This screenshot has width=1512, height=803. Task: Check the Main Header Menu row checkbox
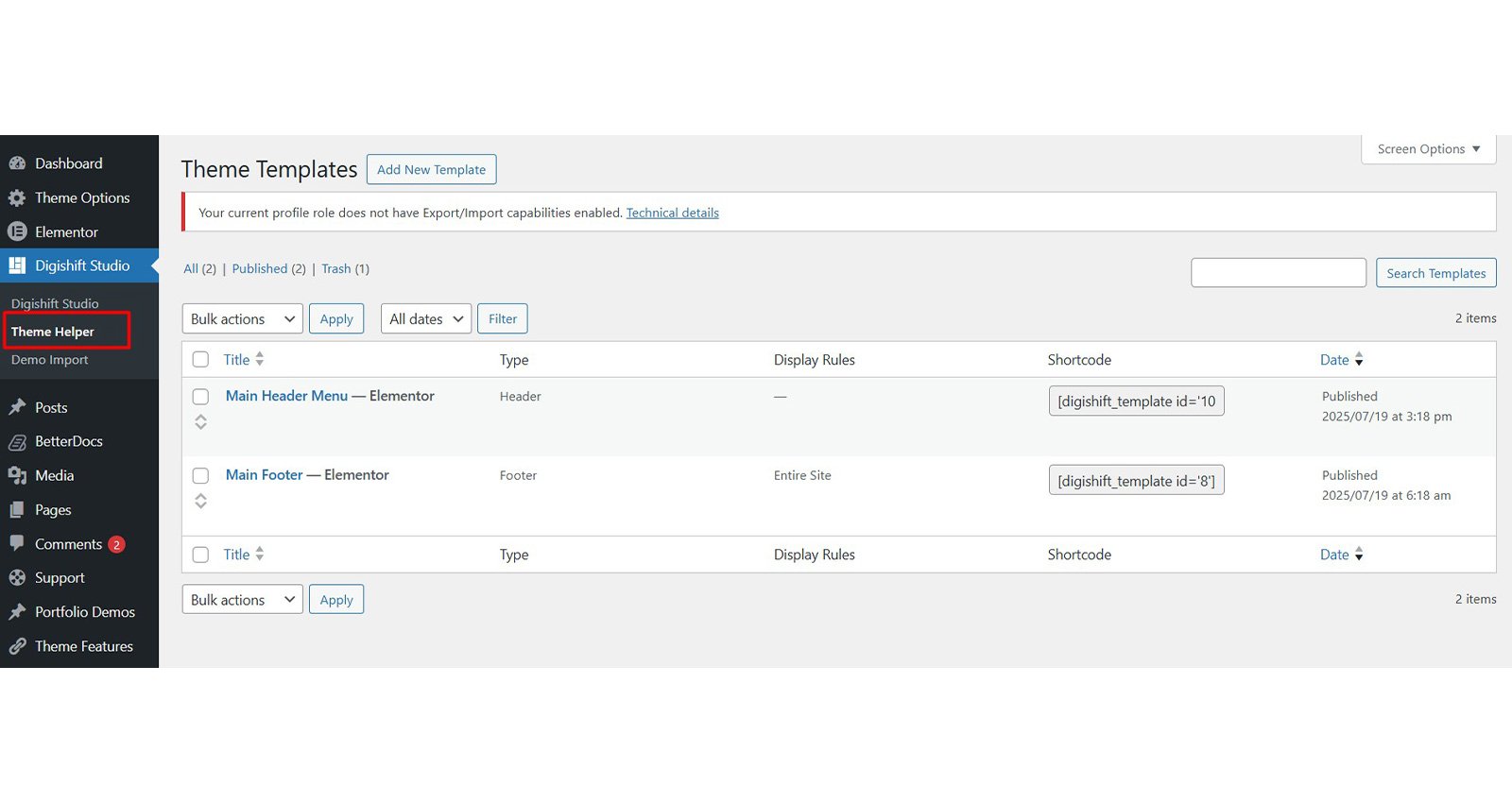click(x=200, y=397)
